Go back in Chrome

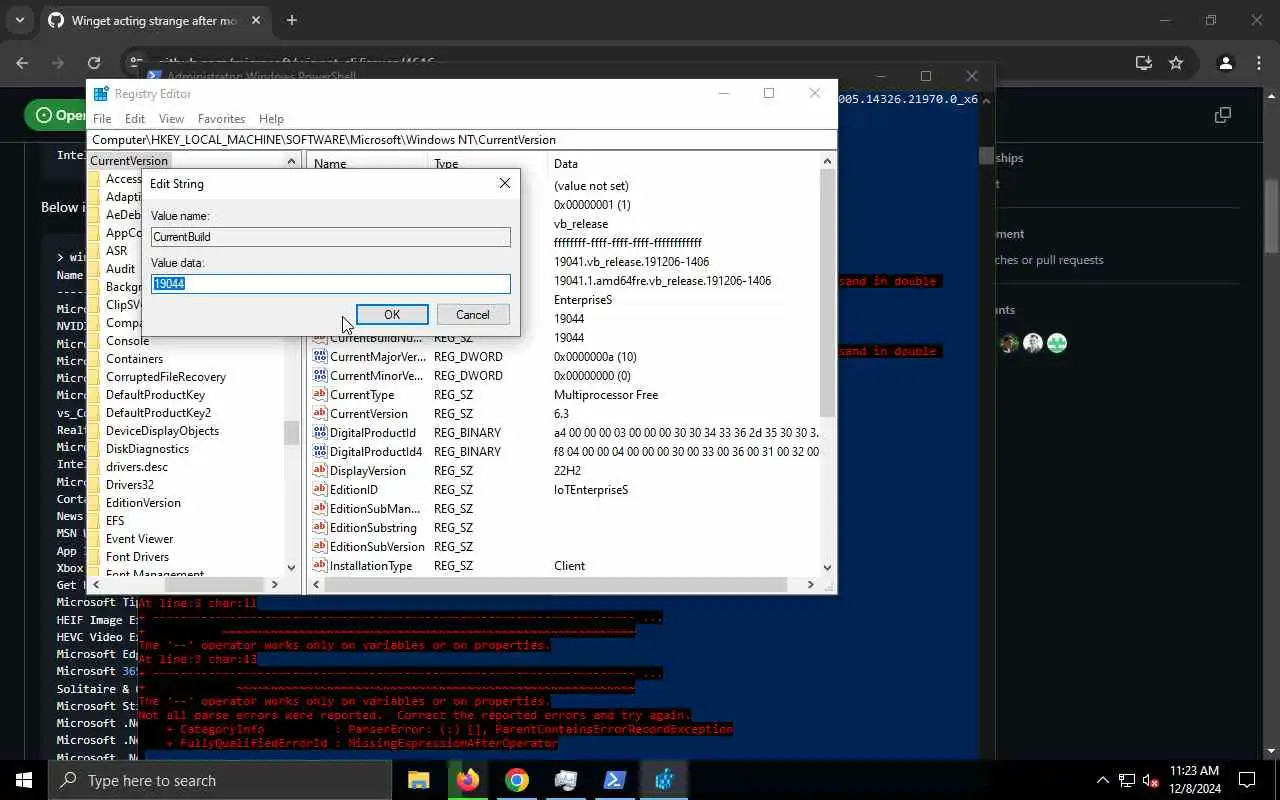(22, 63)
